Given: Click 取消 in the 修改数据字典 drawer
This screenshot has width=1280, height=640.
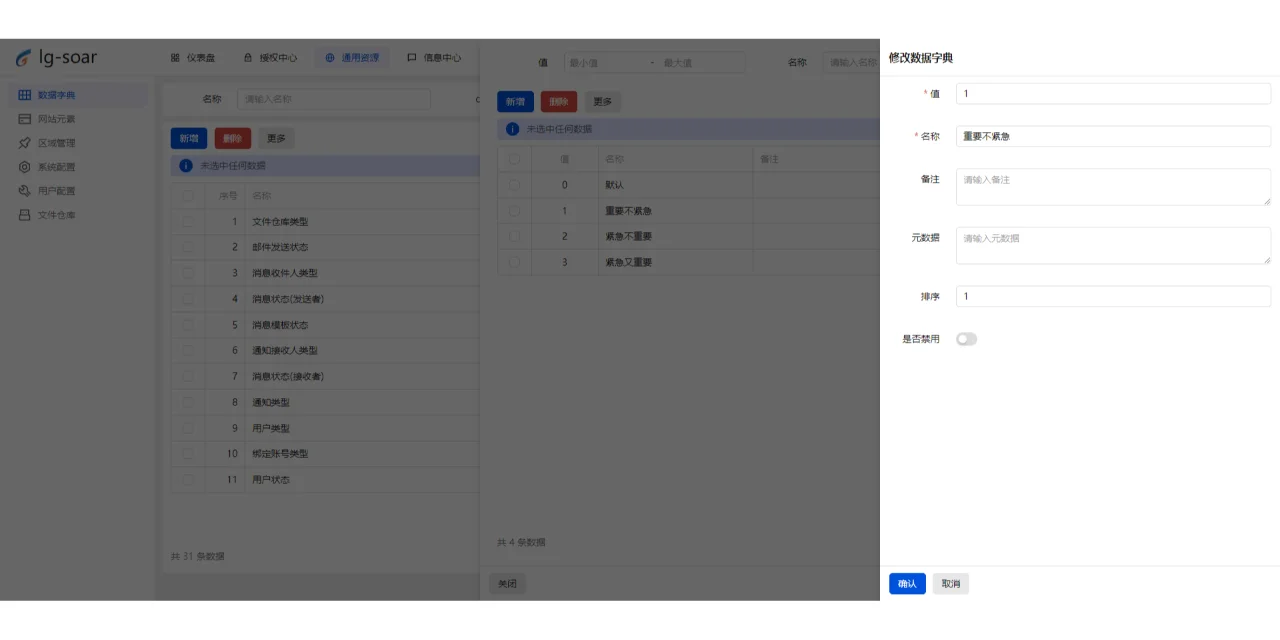Looking at the screenshot, I should click(951, 584).
